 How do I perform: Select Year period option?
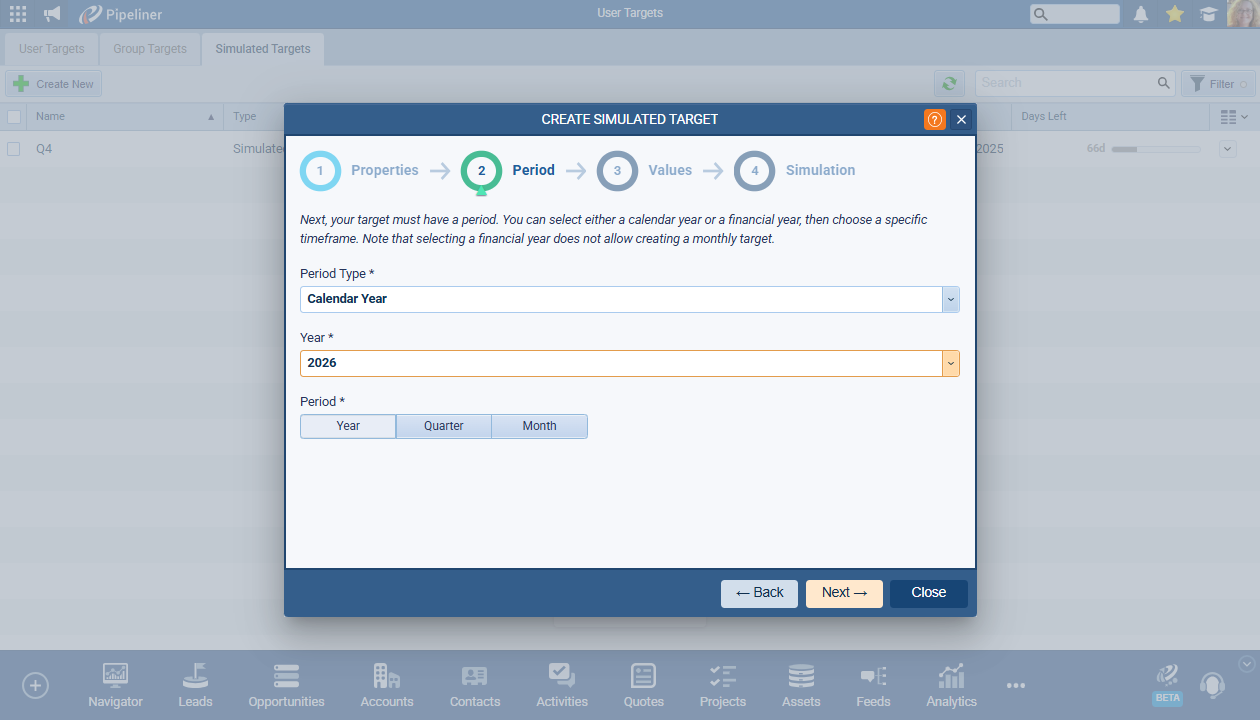point(348,426)
